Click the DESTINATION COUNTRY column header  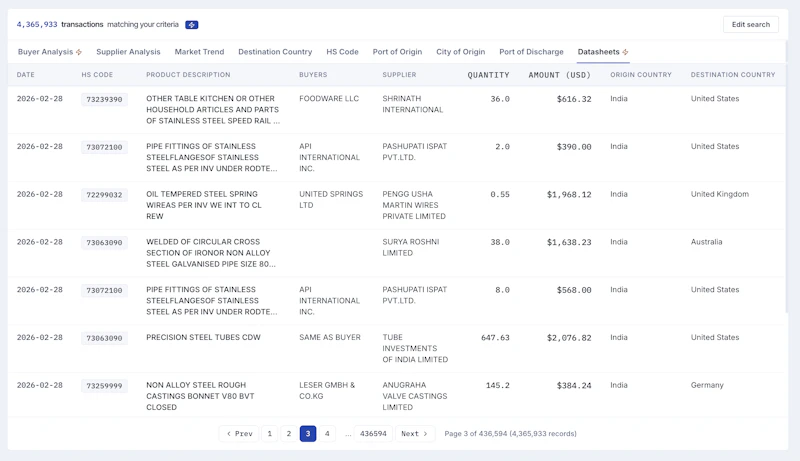tap(733, 74)
